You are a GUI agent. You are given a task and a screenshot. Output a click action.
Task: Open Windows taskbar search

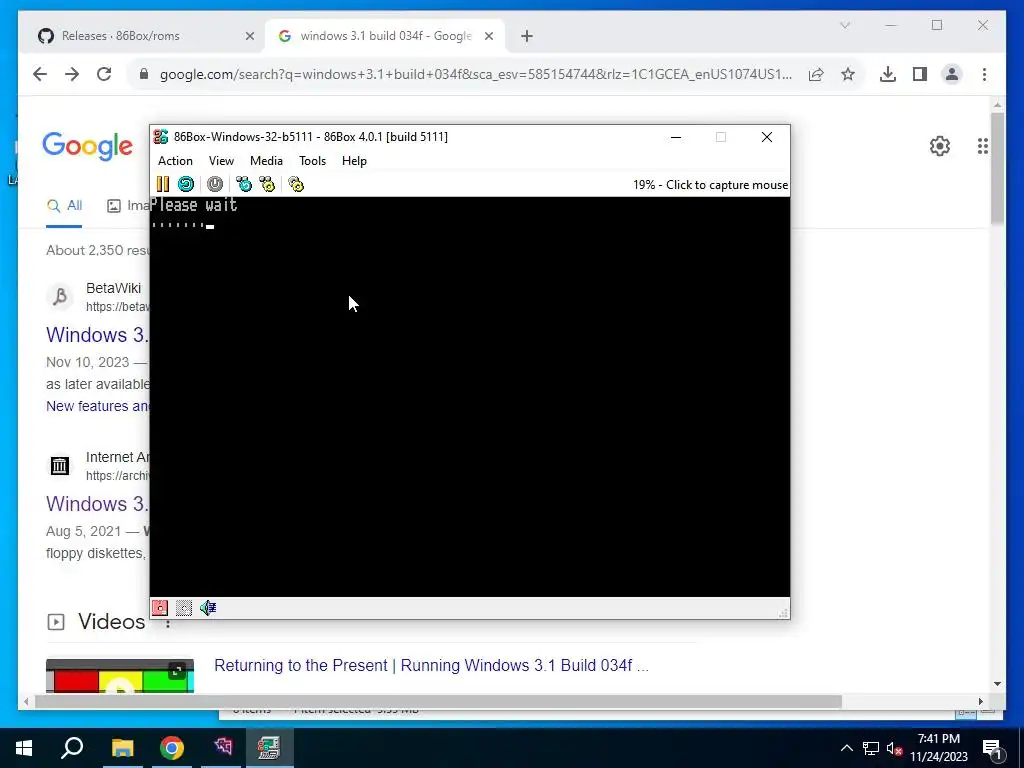point(72,748)
